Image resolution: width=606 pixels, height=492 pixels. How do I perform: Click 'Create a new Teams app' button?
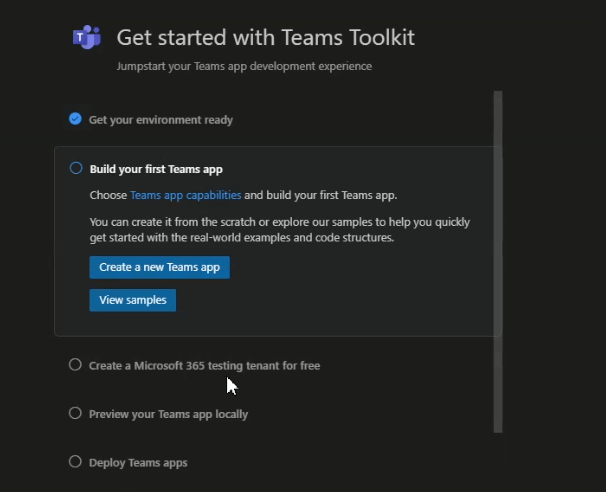(x=160, y=267)
